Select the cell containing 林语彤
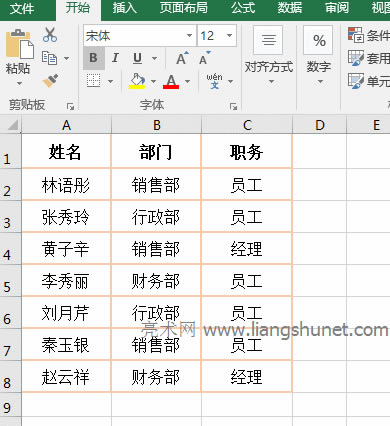 (x=66, y=184)
